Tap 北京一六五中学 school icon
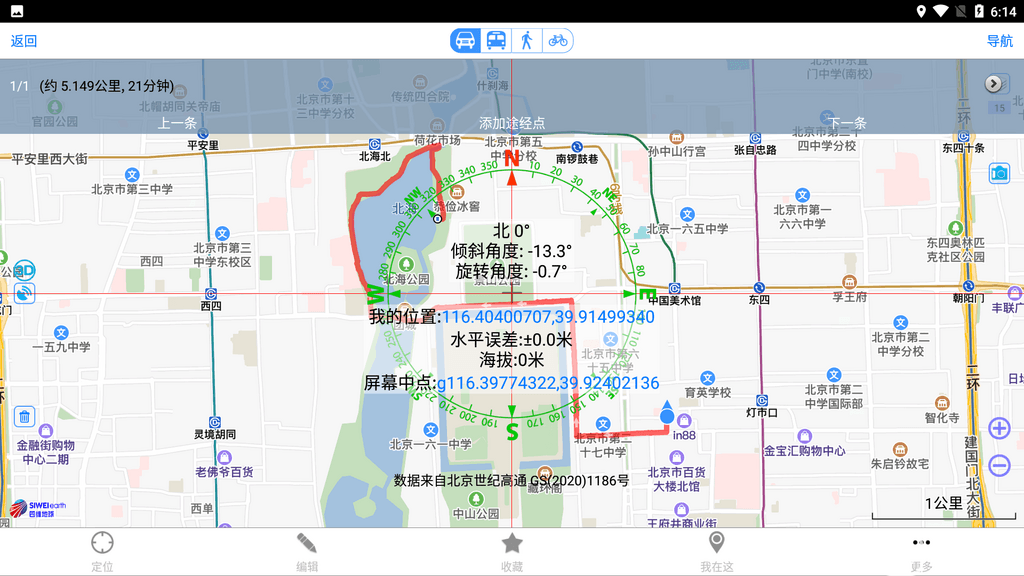 pyautogui.click(x=687, y=214)
